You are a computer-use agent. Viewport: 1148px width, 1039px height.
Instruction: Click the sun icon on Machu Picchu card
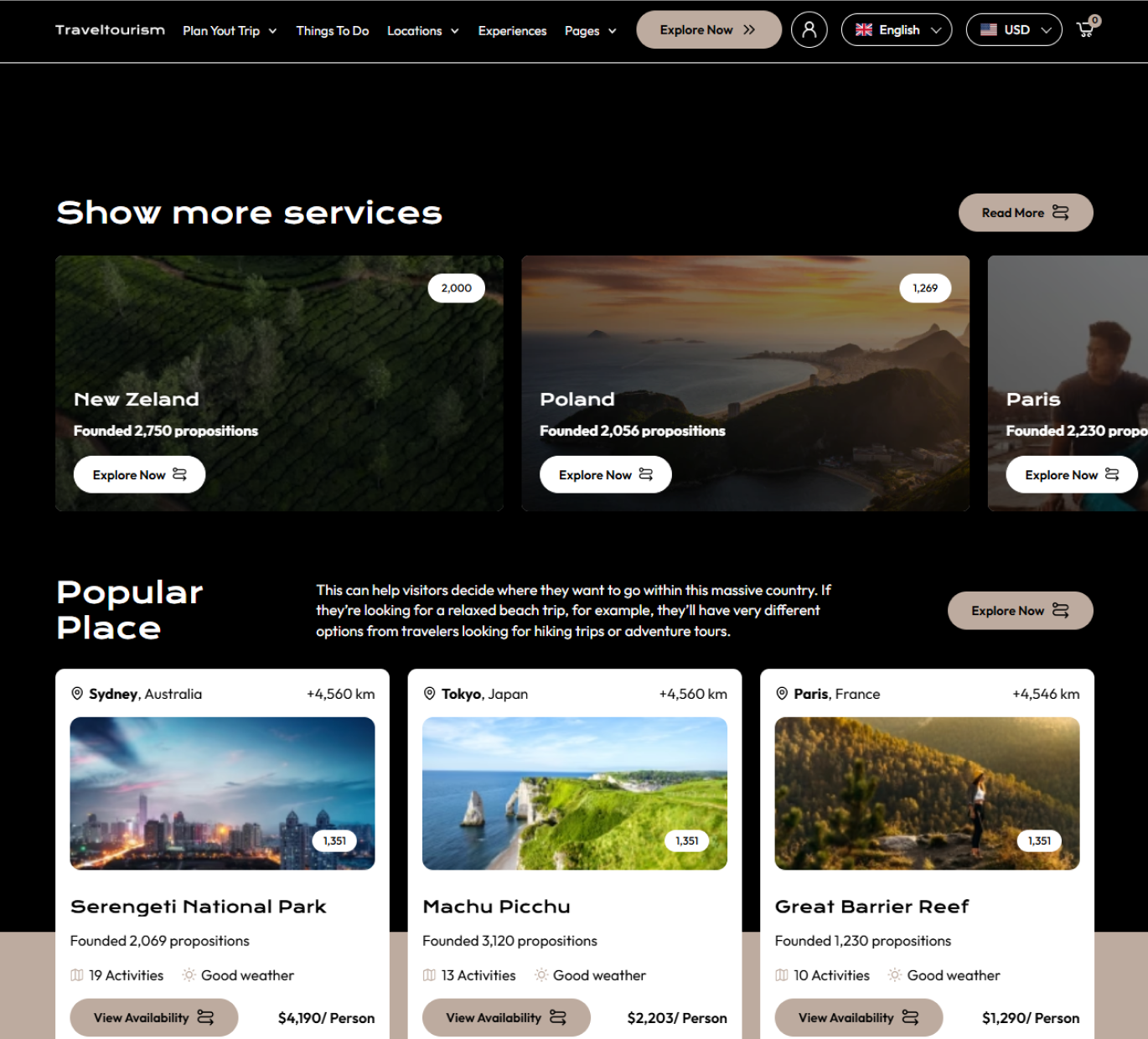541,975
